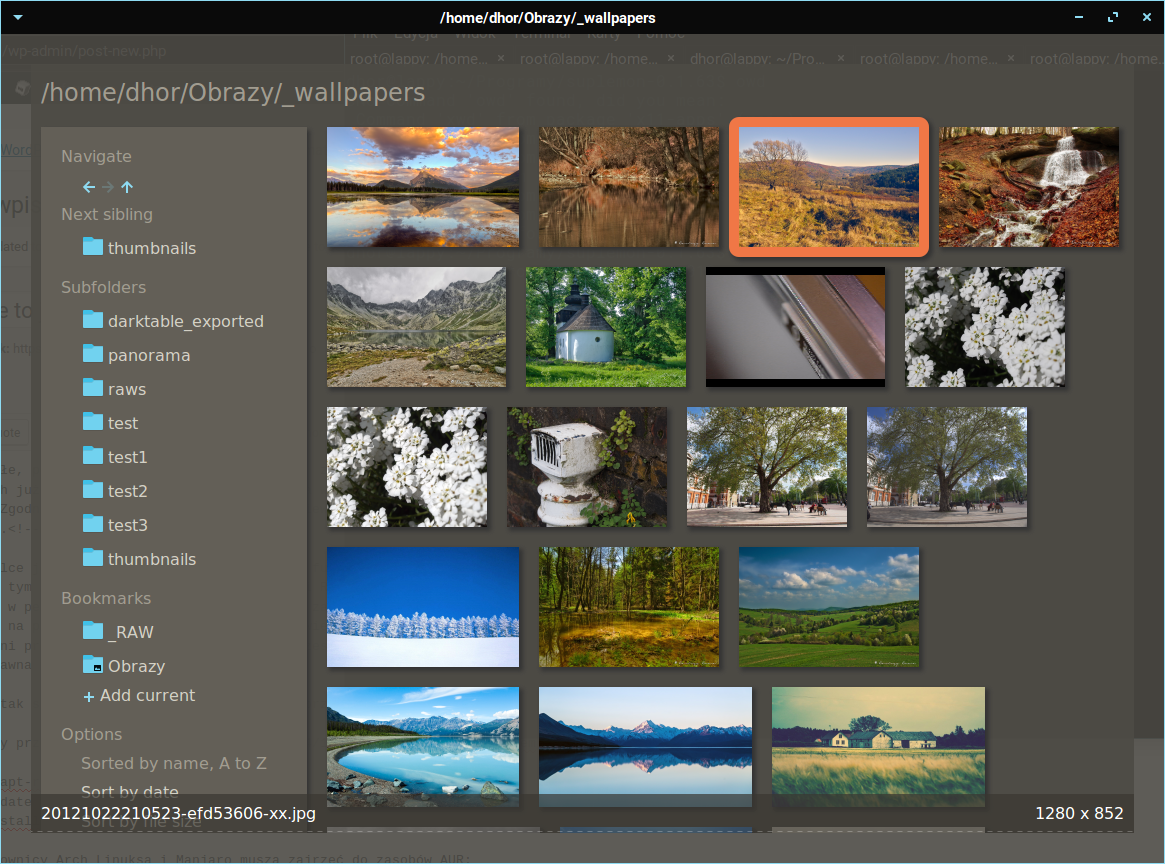
Task: Select the old white vent on brick thumbnail
Action: coord(587,467)
